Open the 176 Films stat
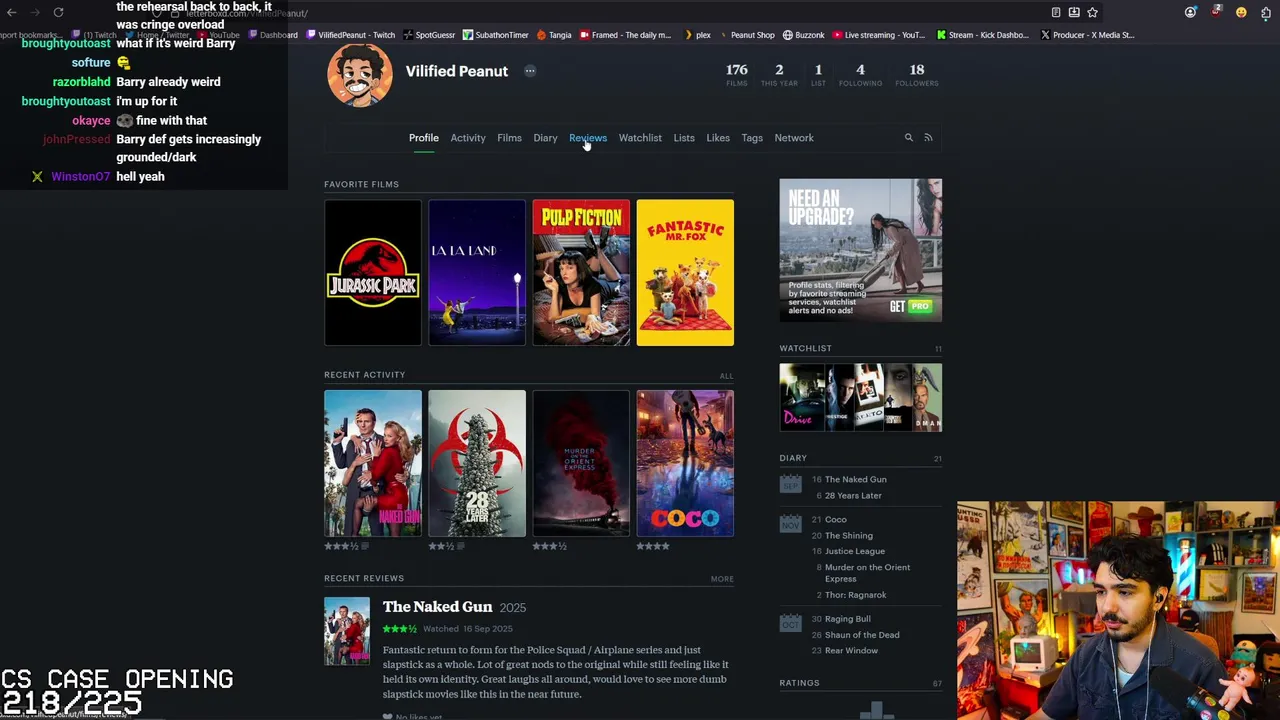This screenshot has width=1280, height=720. (737, 74)
